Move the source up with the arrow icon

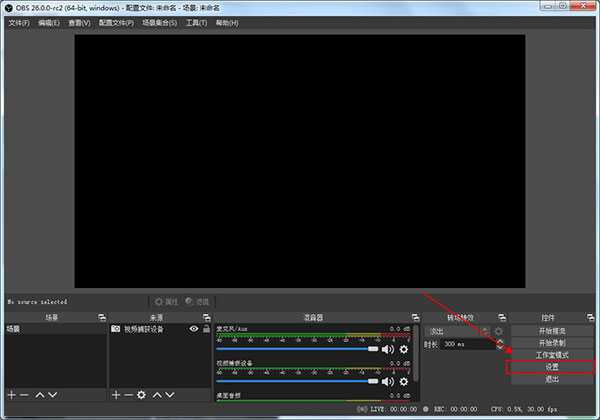(159, 395)
